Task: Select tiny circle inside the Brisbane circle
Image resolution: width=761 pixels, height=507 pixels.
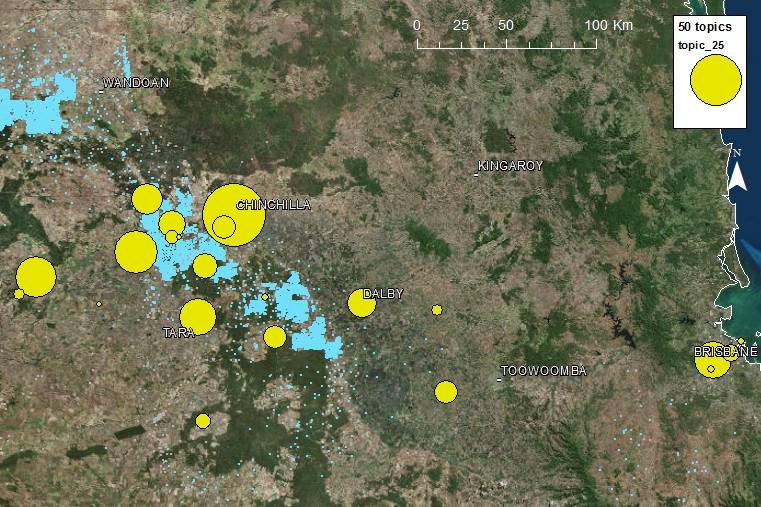Action: tap(711, 369)
